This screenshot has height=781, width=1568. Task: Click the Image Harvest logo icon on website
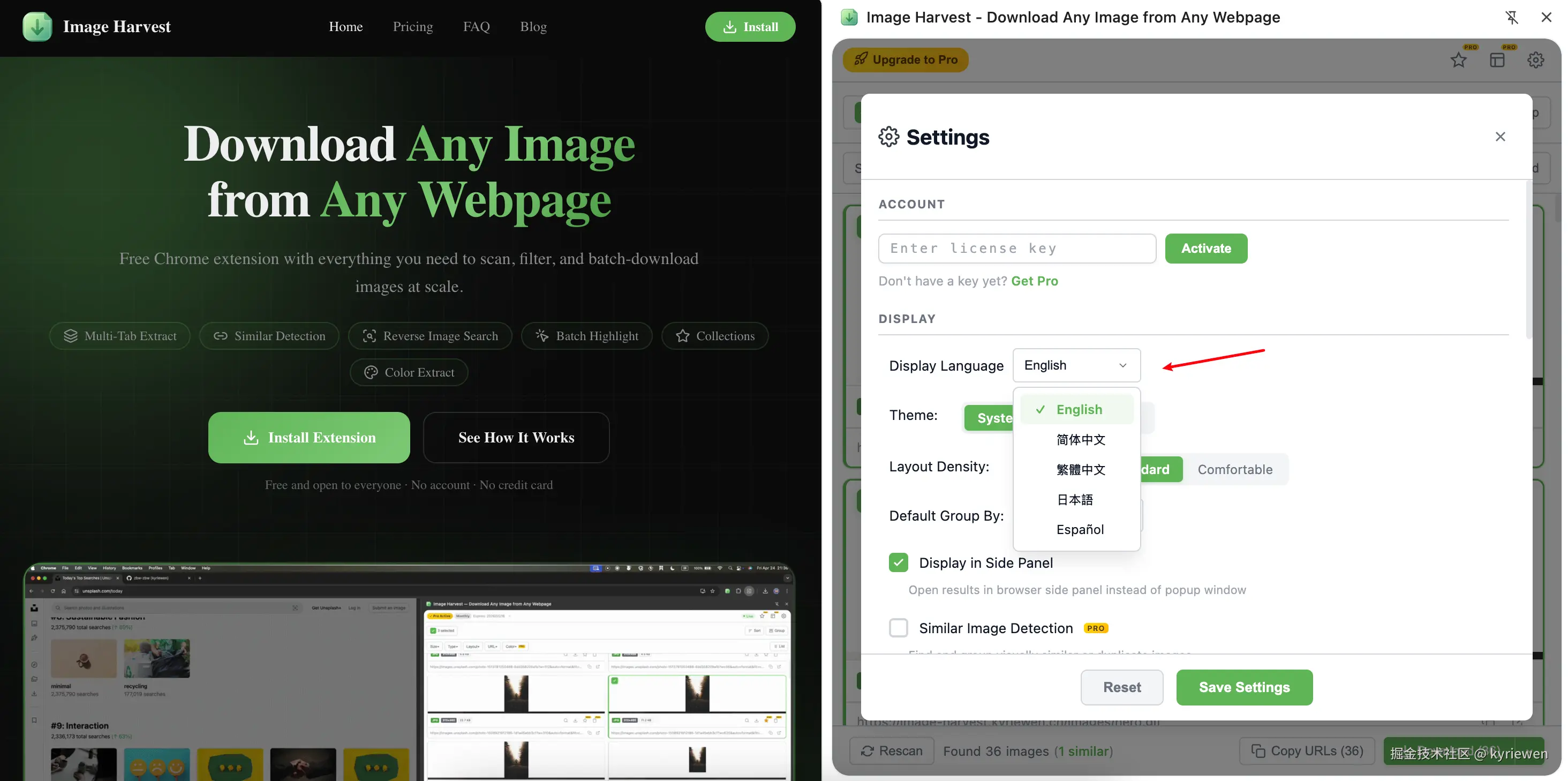coord(37,27)
